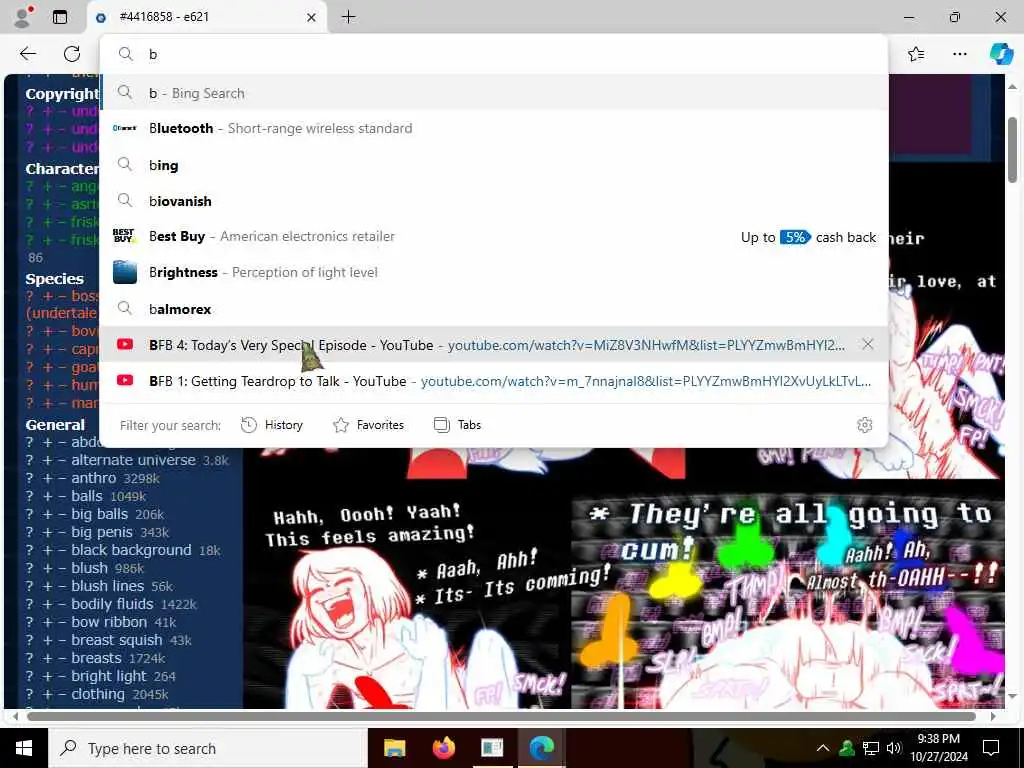Open the 'black background' tag link

tap(131, 550)
